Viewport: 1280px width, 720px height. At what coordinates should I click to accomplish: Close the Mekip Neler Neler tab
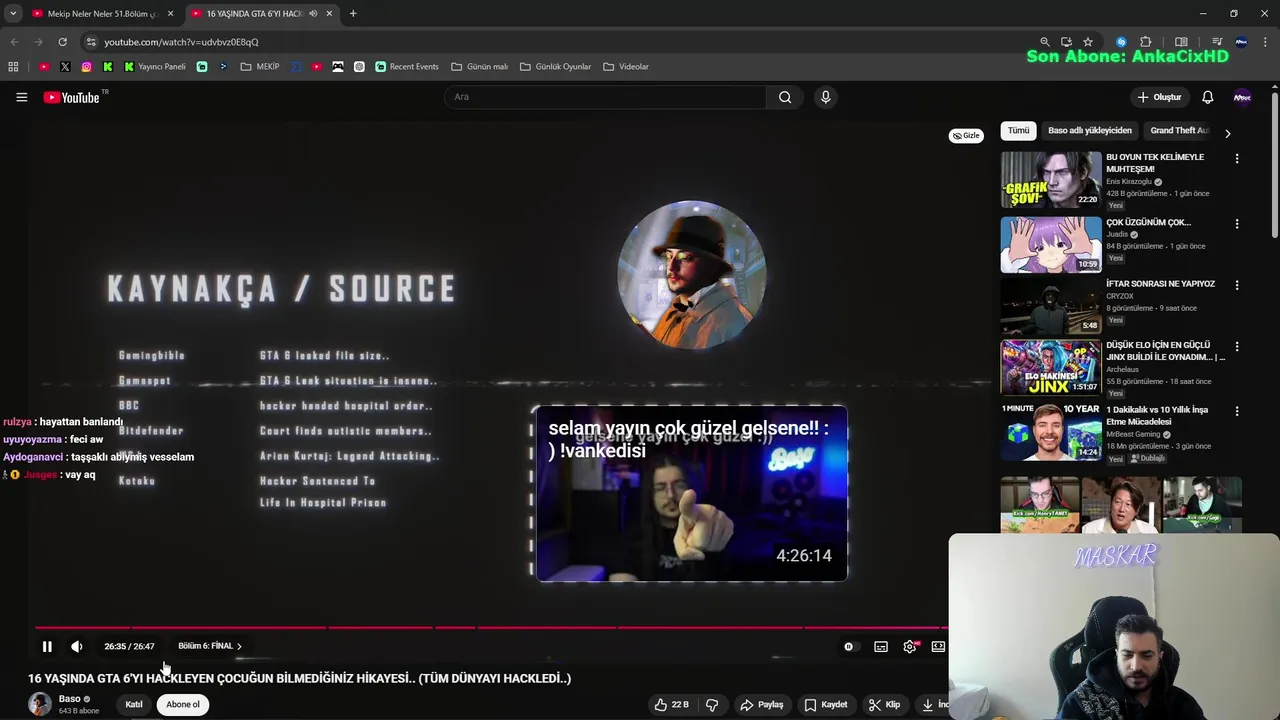click(x=171, y=14)
